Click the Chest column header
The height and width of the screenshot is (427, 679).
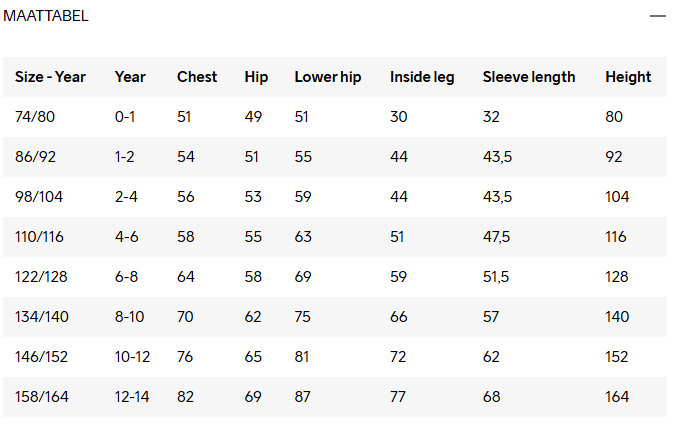[x=197, y=77]
